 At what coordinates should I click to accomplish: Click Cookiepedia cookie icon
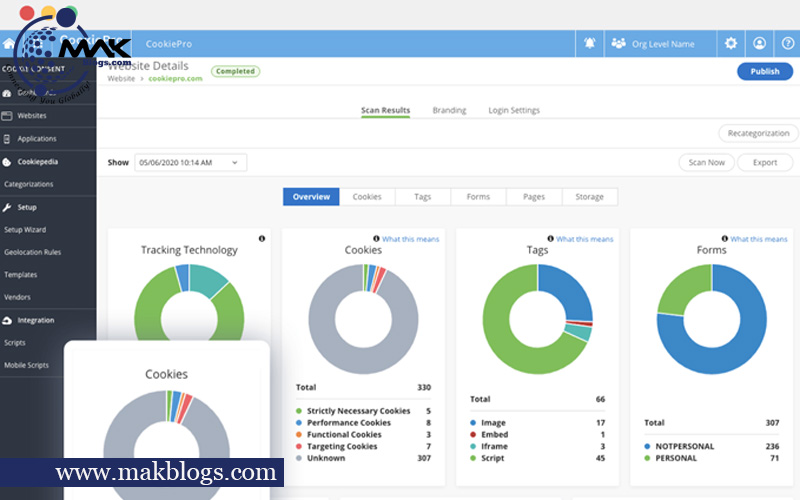pyautogui.click(x=7, y=162)
